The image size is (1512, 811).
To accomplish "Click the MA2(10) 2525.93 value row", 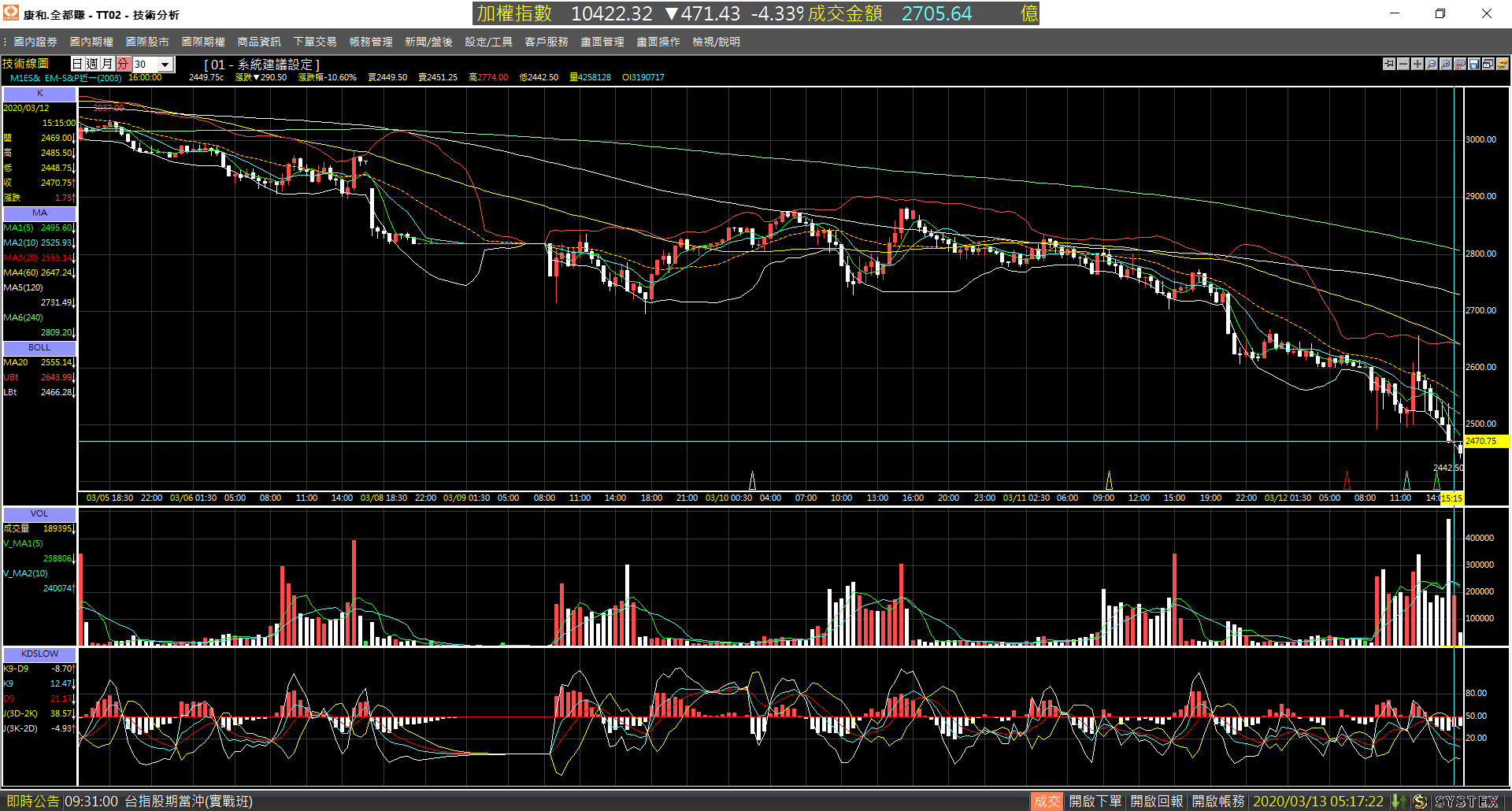I will 39,243.
